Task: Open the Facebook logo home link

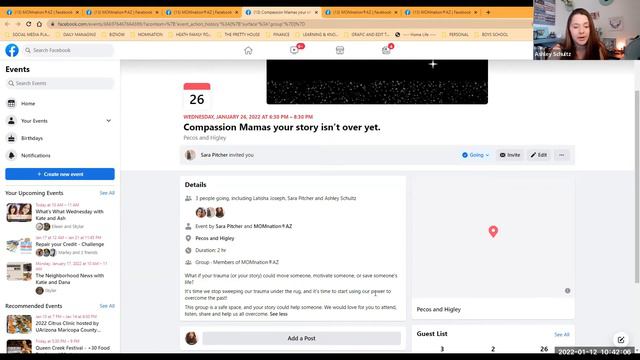Action: tap(12, 50)
